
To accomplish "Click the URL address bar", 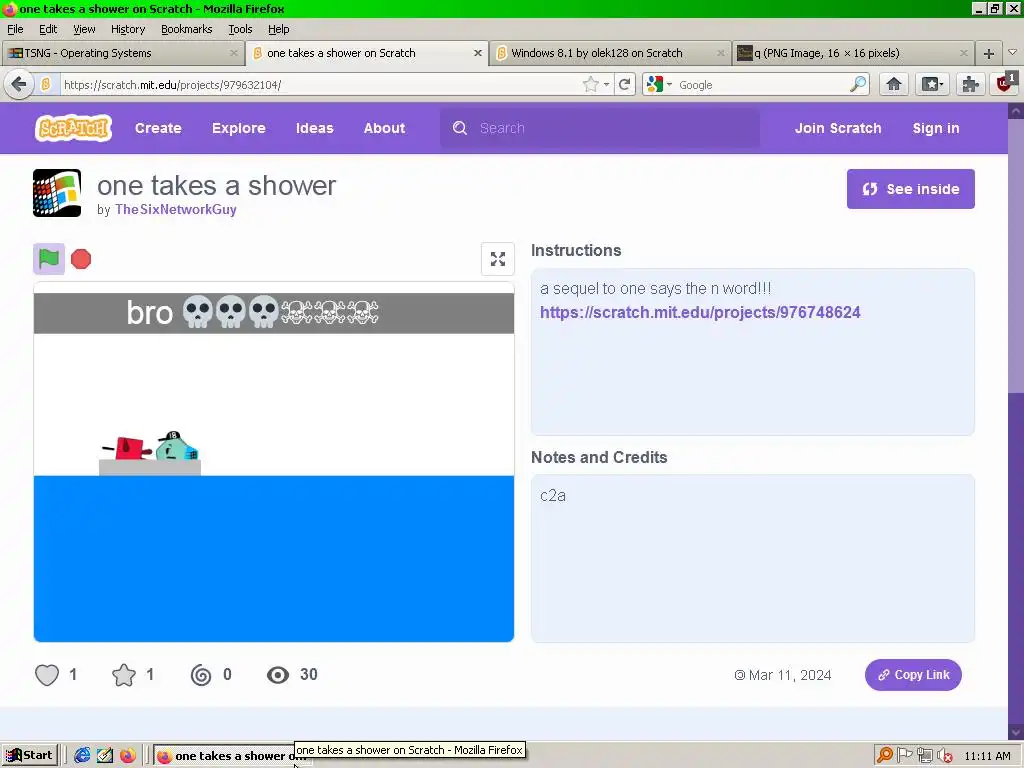I will (320, 84).
